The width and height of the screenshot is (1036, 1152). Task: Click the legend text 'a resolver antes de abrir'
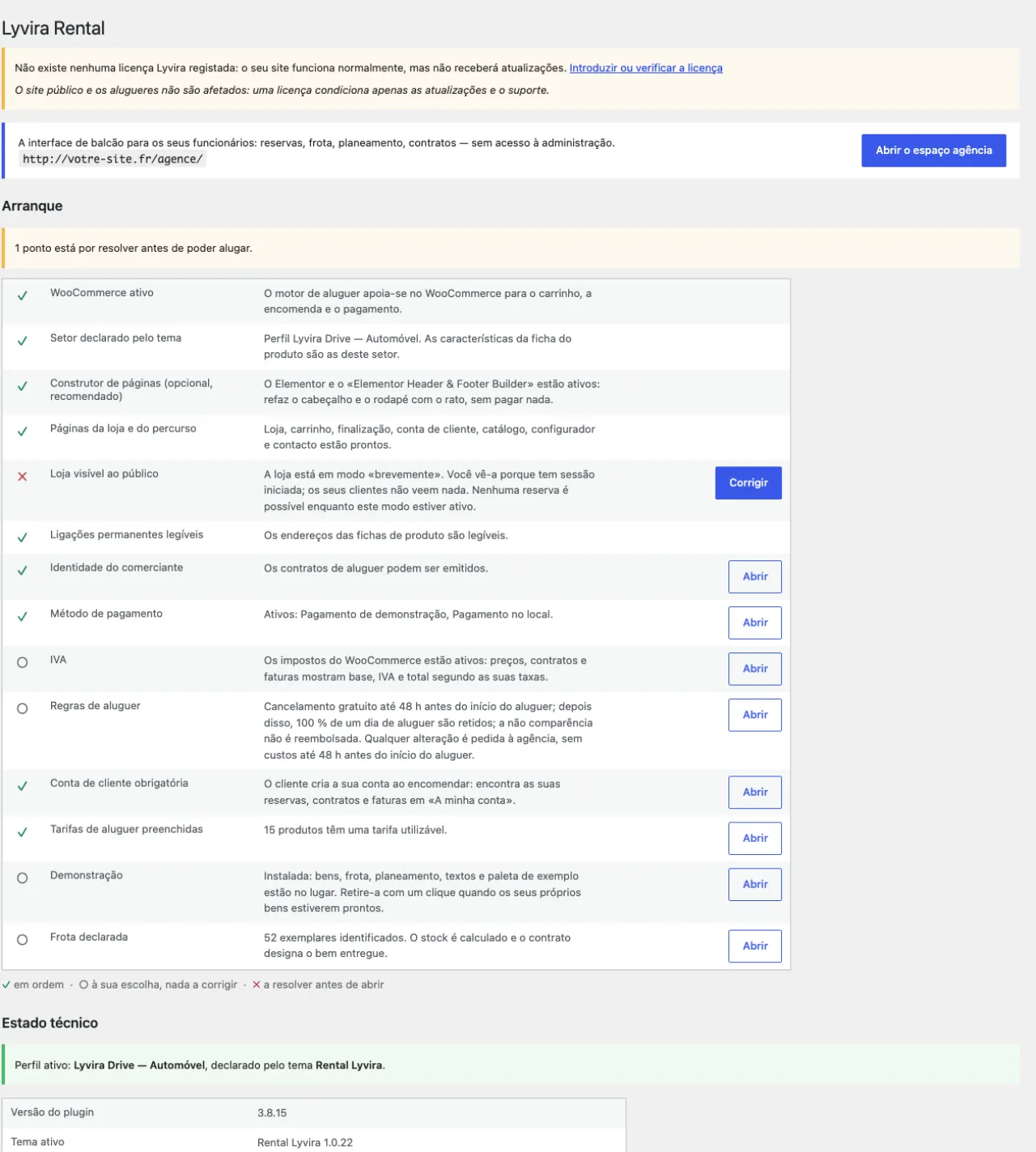[324, 985]
